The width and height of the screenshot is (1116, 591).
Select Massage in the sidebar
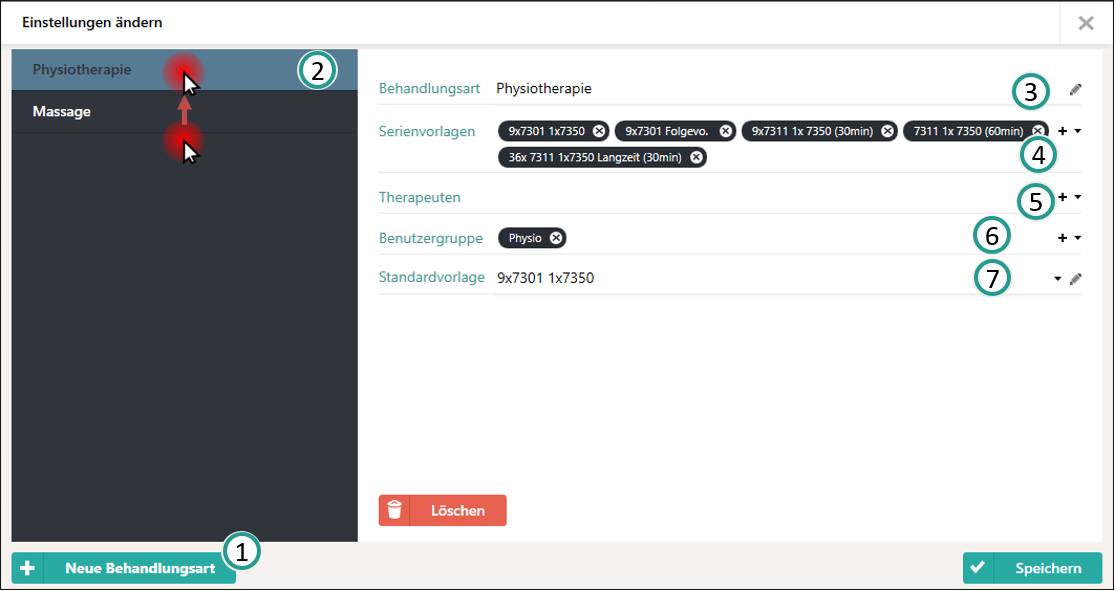click(x=62, y=112)
